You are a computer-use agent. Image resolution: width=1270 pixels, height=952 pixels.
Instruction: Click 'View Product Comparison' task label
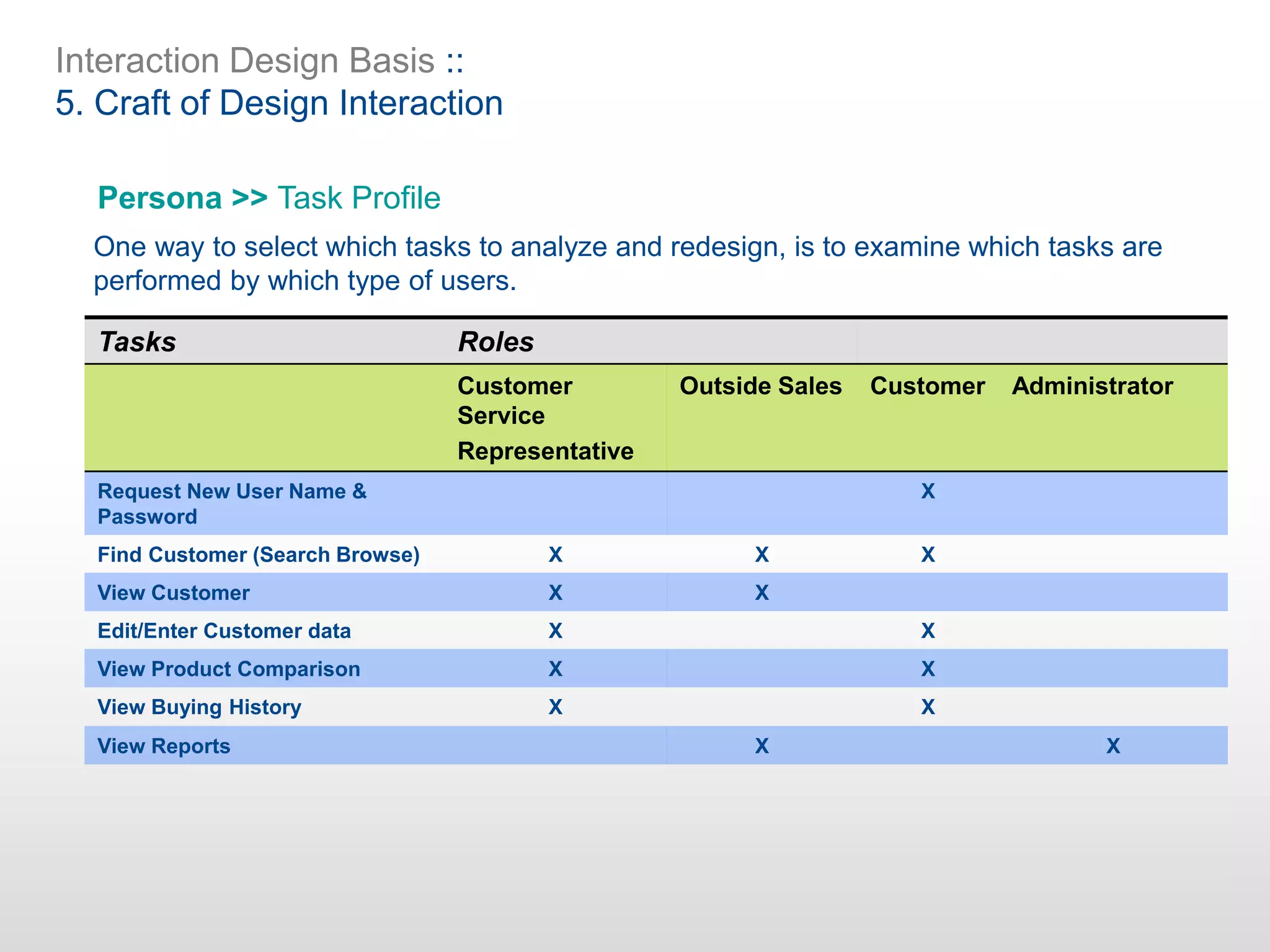(229, 669)
